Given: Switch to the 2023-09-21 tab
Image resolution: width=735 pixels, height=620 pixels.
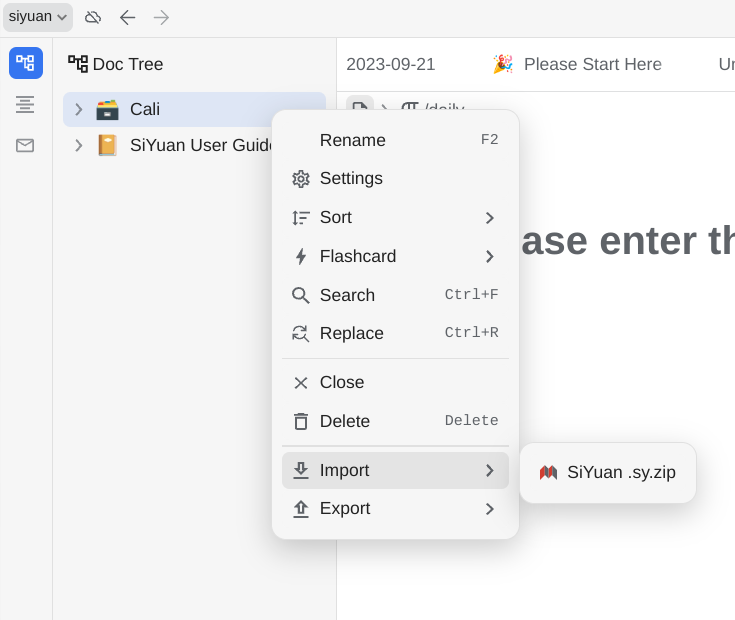Looking at the screenshot, I should pos(390,64).
